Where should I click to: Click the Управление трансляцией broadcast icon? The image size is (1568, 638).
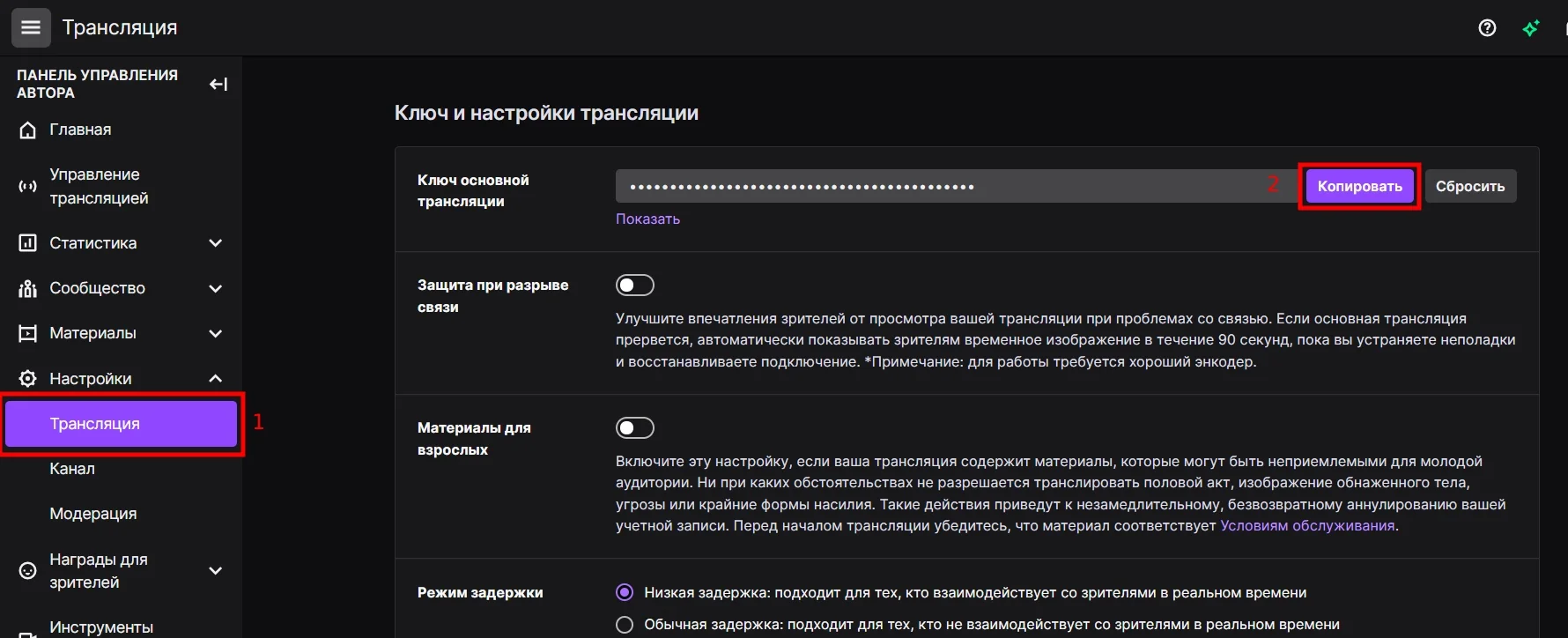click(x=28, y=187)
